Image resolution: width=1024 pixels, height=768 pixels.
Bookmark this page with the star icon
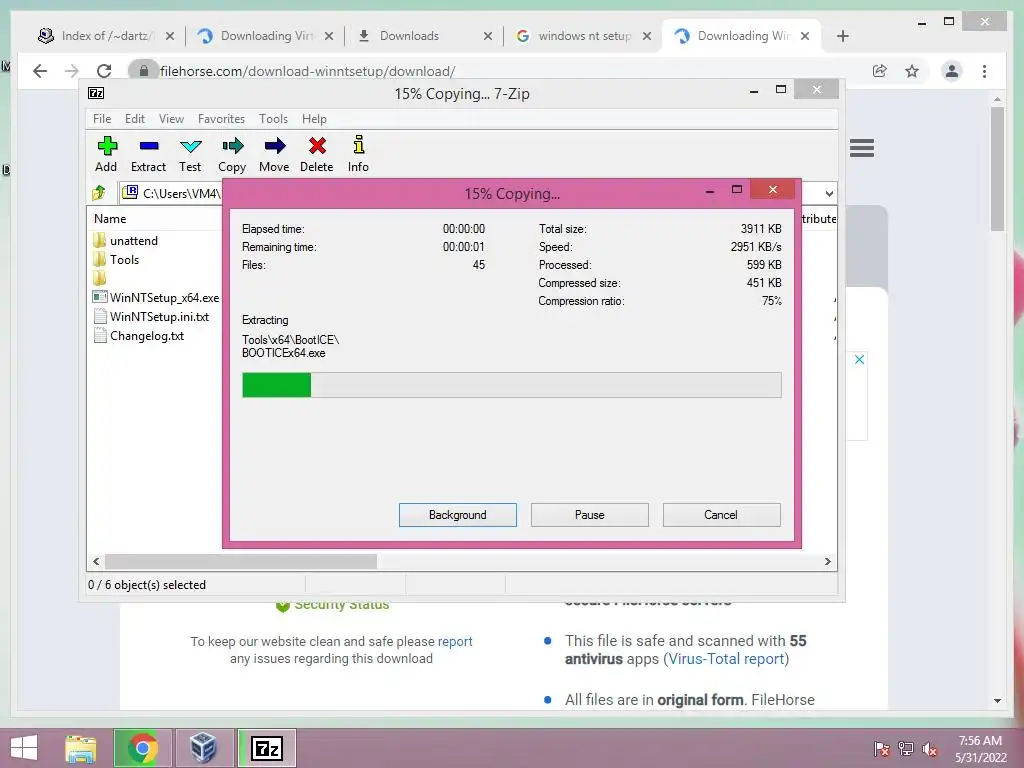point(912,71)
